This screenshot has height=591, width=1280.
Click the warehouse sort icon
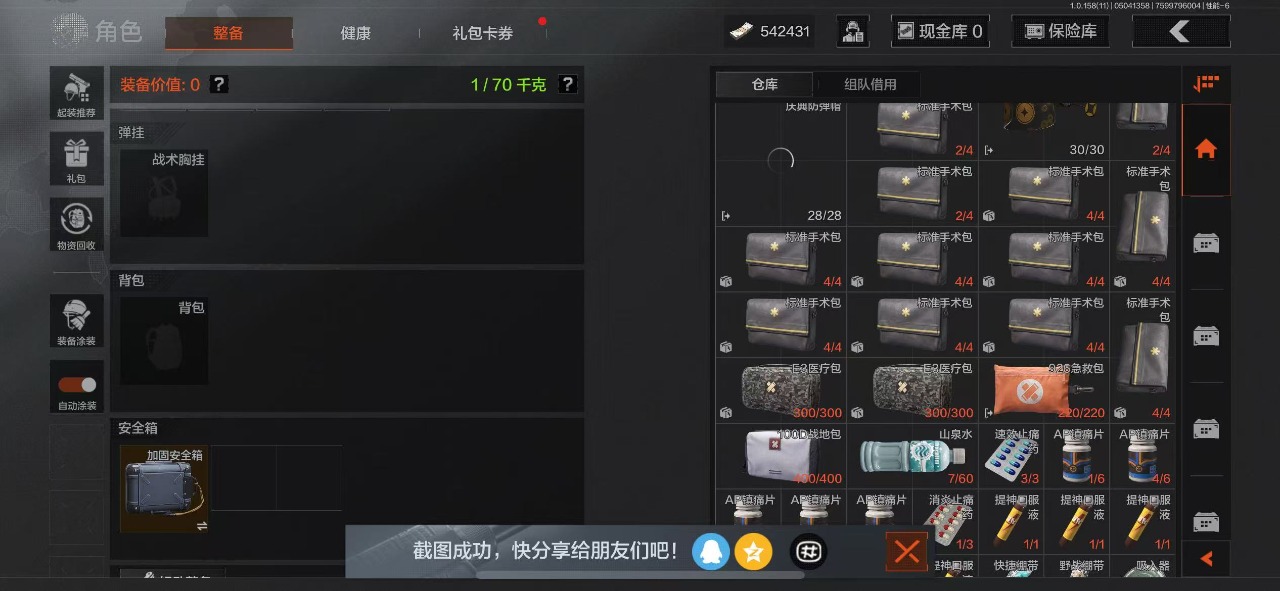click(x=1206, y=85)
